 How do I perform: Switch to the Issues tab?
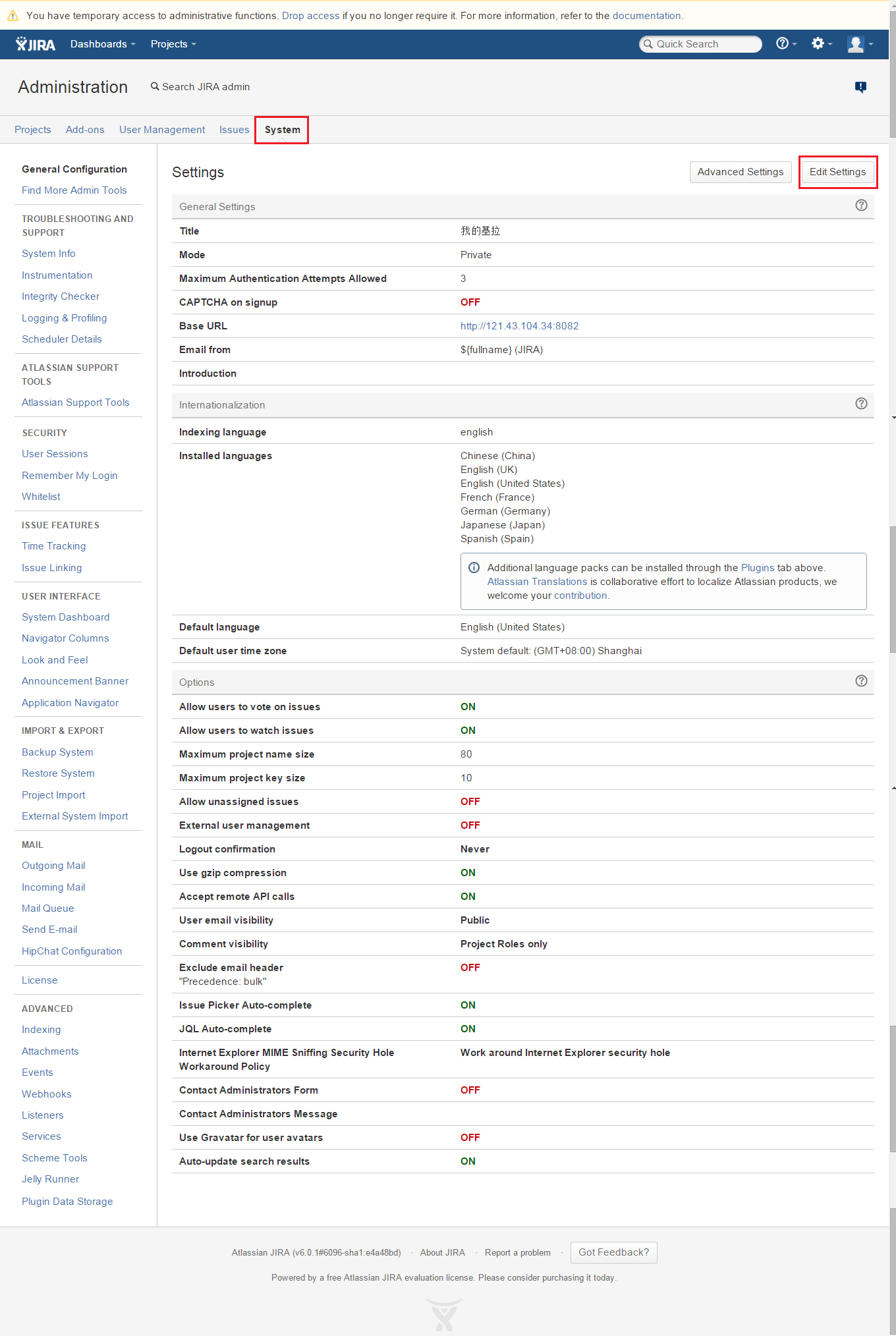235,130
